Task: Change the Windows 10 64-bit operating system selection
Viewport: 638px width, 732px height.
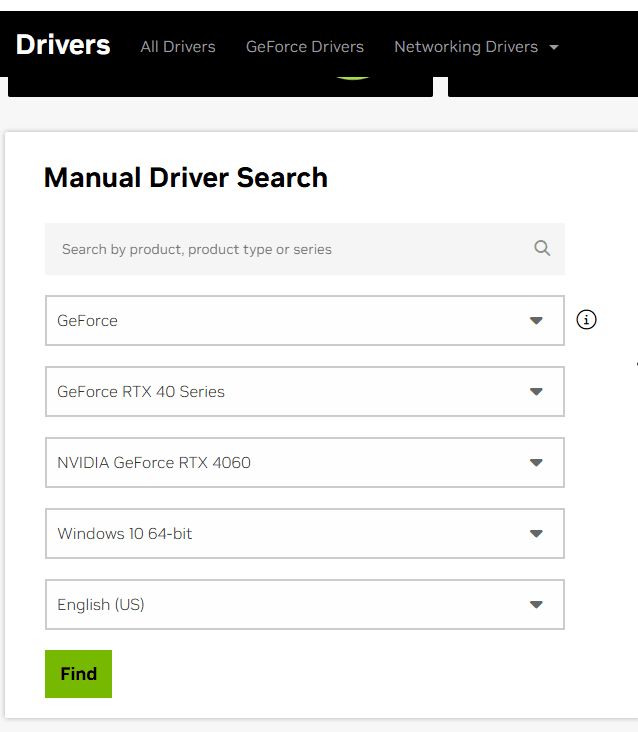Action: pyautogui.click(x=290, y=534)
